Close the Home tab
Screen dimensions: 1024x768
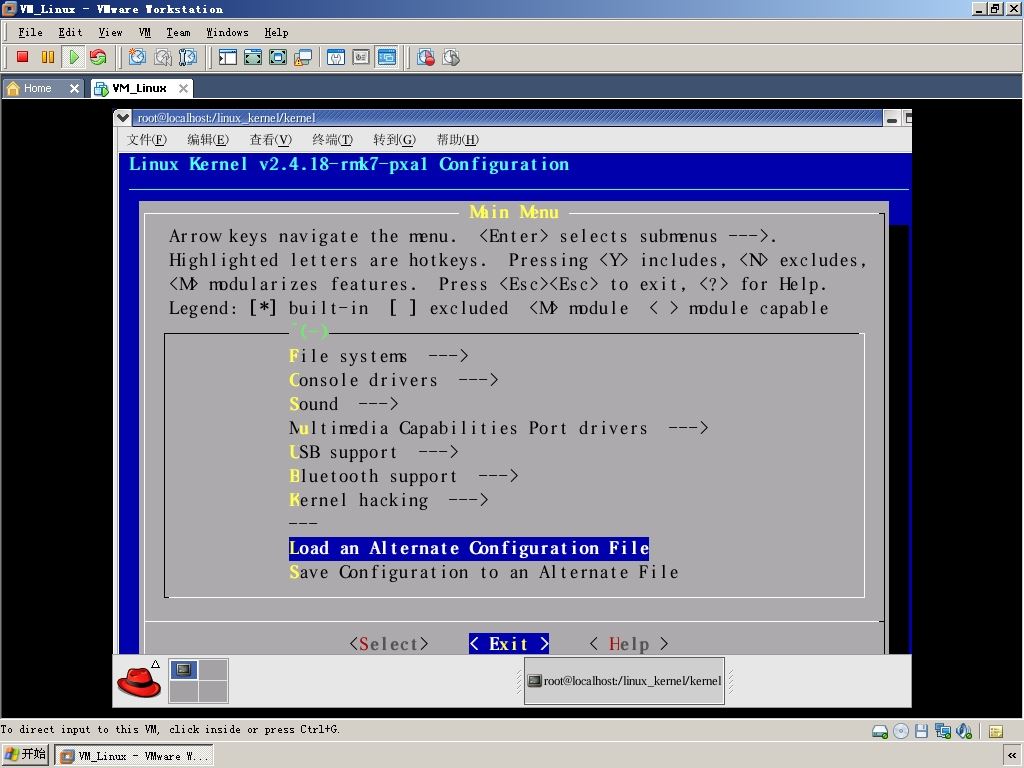point(74,88)
